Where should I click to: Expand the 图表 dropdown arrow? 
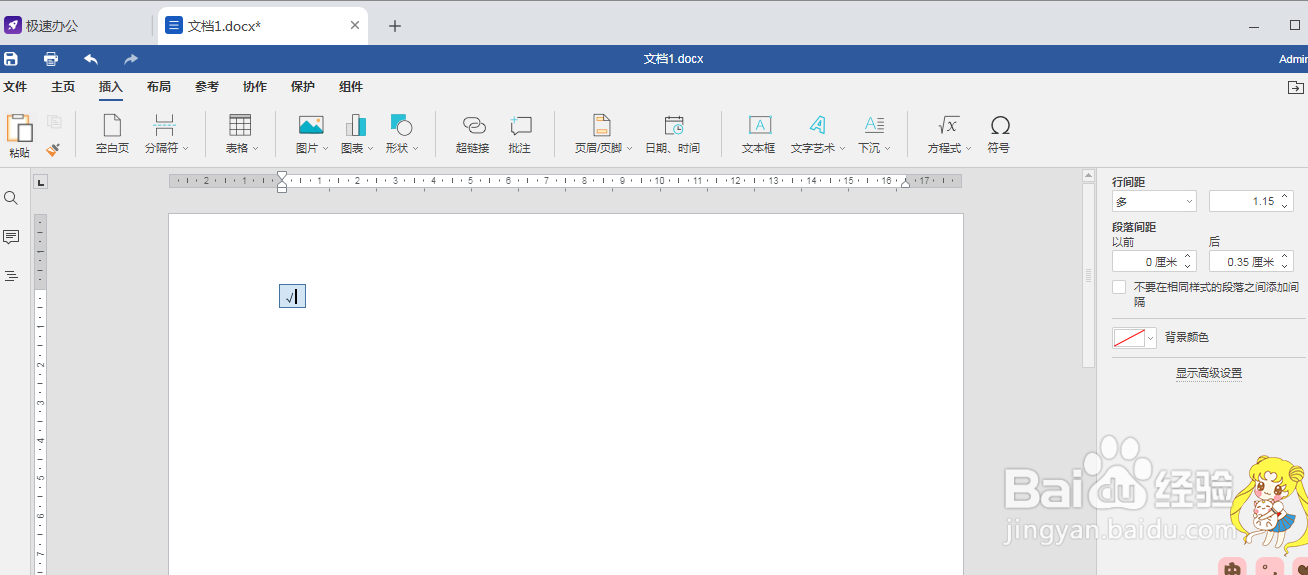click(x=370, y=149)
